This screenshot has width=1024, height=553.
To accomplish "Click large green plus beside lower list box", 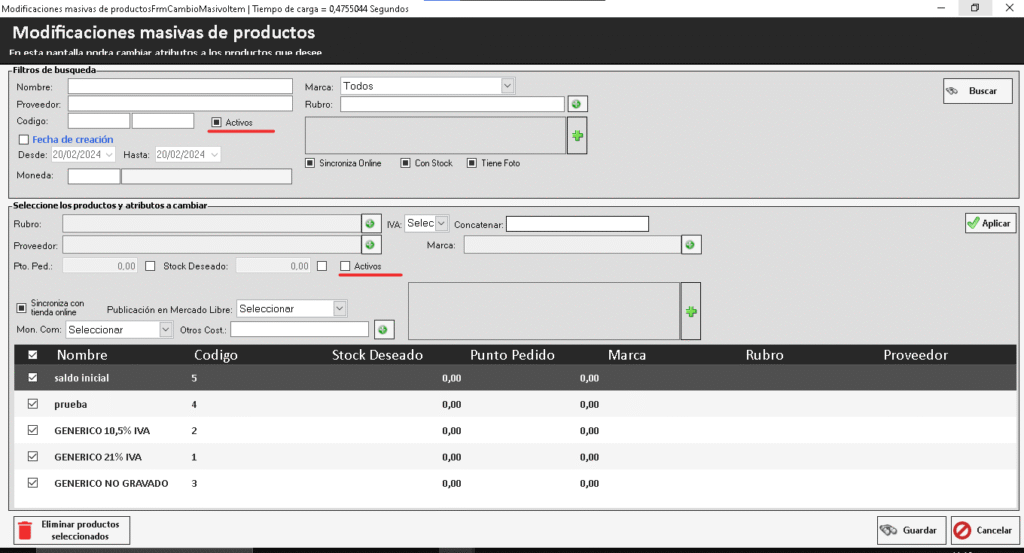I will [x=690, y=311].
